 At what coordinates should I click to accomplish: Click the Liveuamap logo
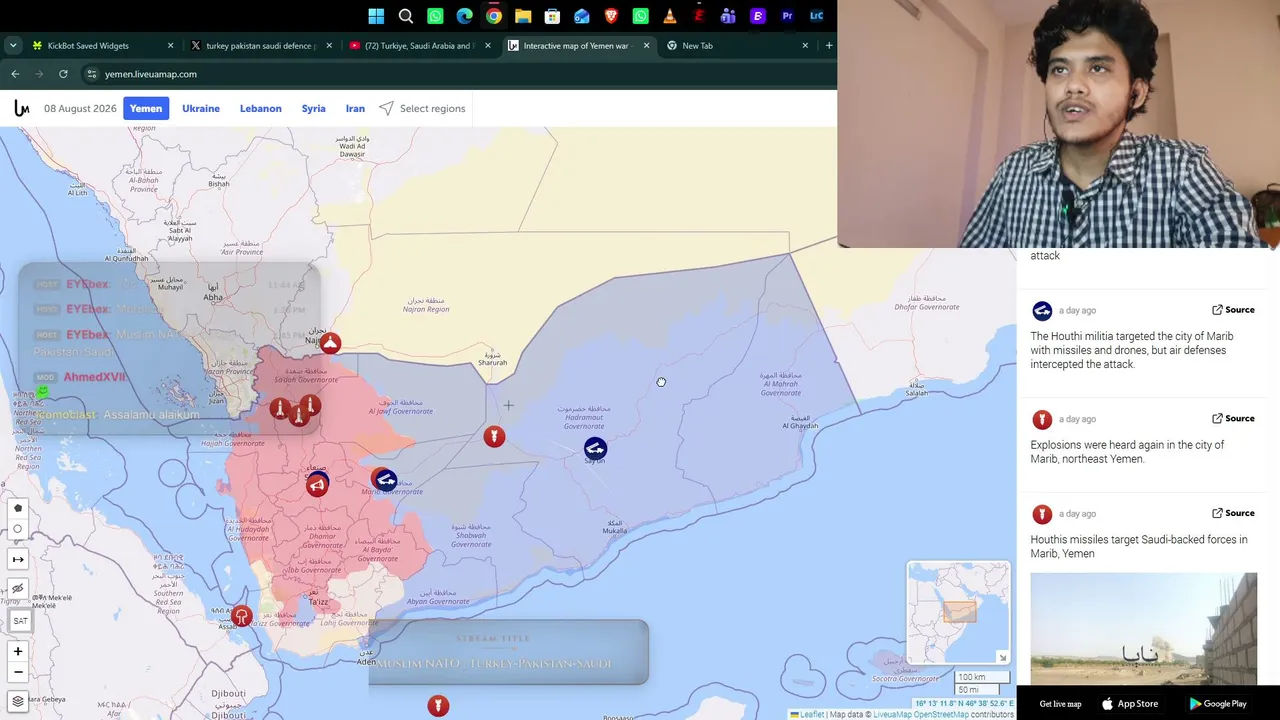21,108
